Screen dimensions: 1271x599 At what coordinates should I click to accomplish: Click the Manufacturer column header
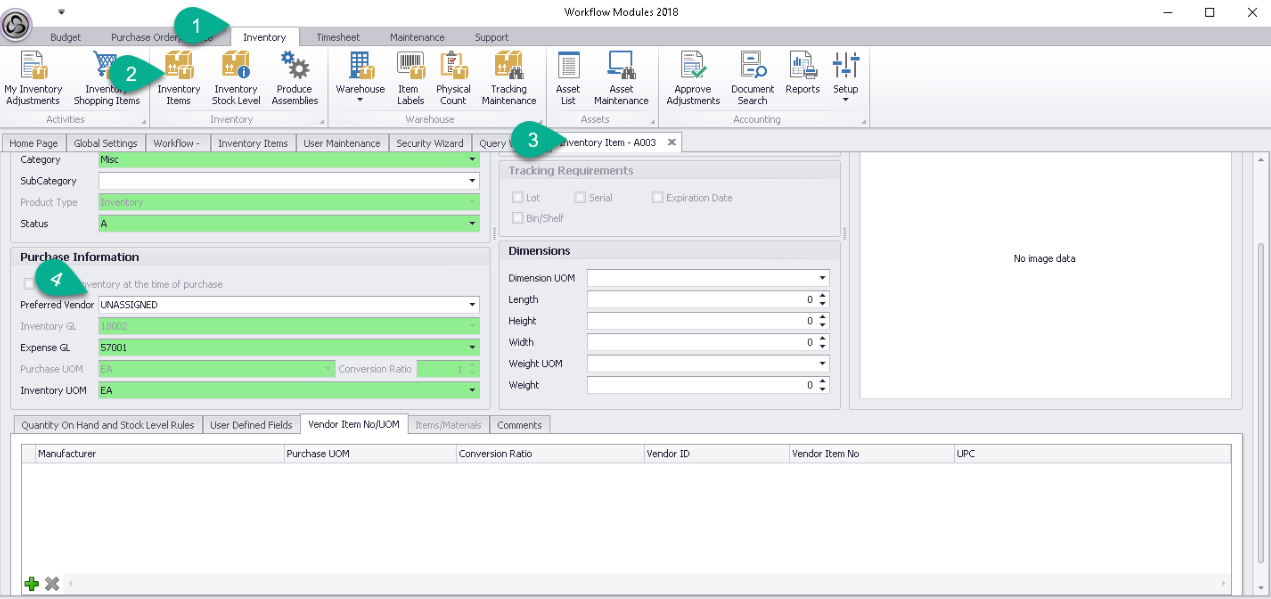(160, 454)
